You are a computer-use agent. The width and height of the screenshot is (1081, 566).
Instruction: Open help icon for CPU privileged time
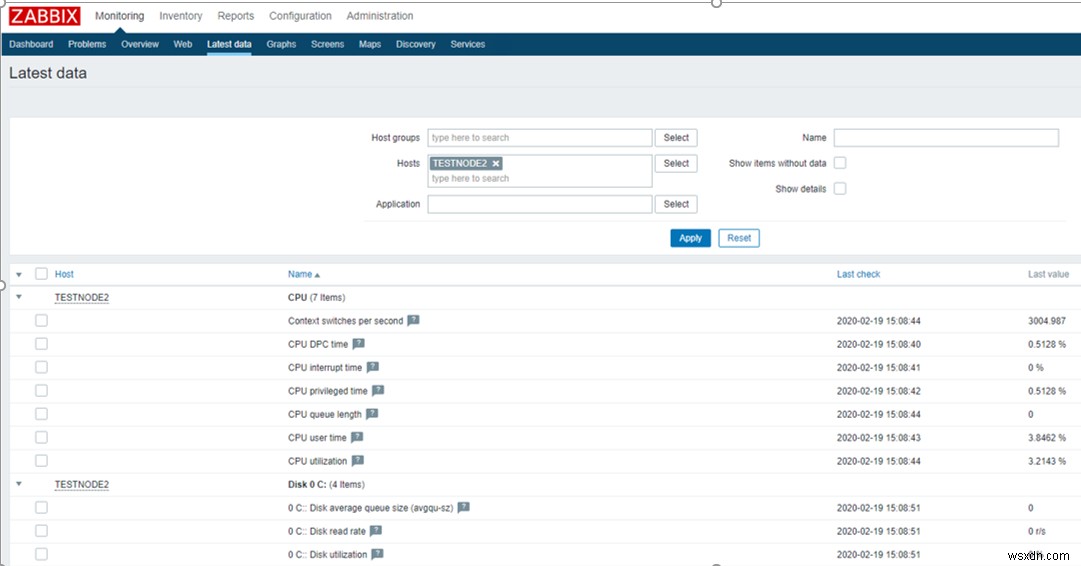coord(378,390)
